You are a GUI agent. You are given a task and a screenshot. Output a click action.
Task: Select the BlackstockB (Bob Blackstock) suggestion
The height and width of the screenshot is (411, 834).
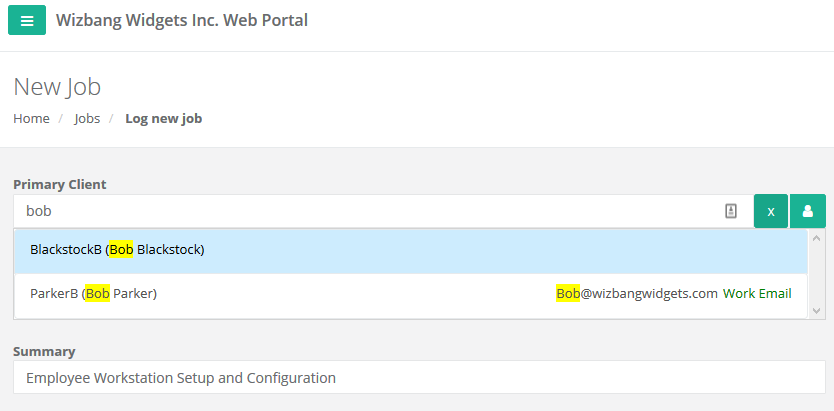(x=411, y=250)
